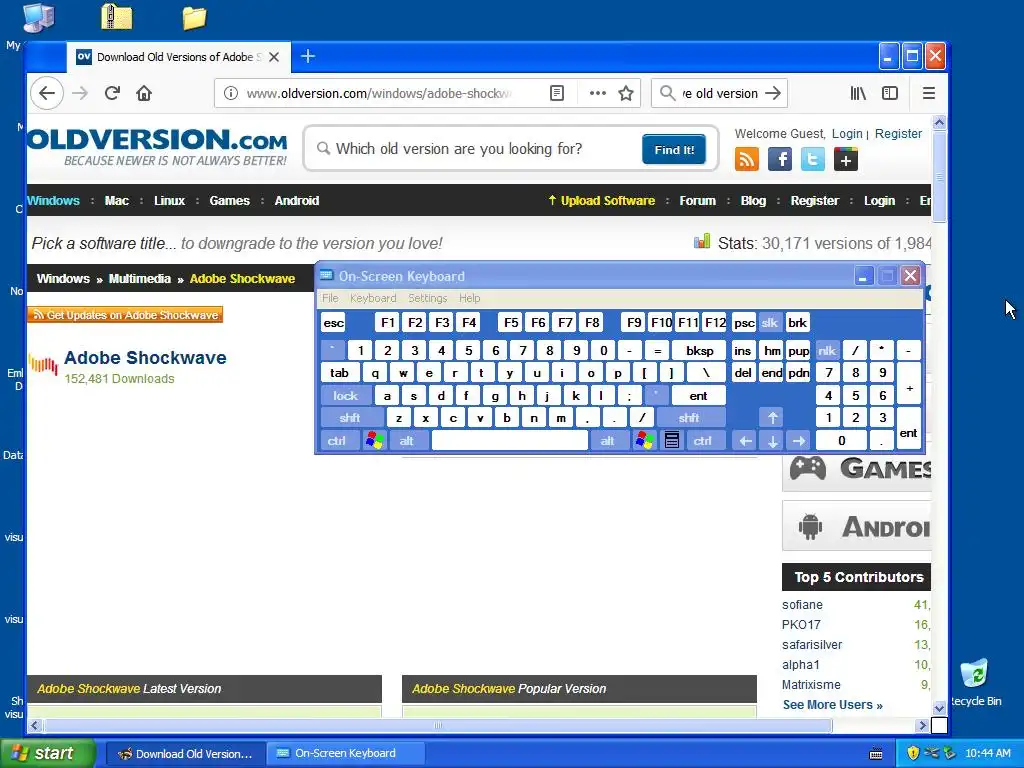Click the up arrow key on On-Screen Keyboard
1024x768 pixels.
pyautogui.click(x=773, y=418)
